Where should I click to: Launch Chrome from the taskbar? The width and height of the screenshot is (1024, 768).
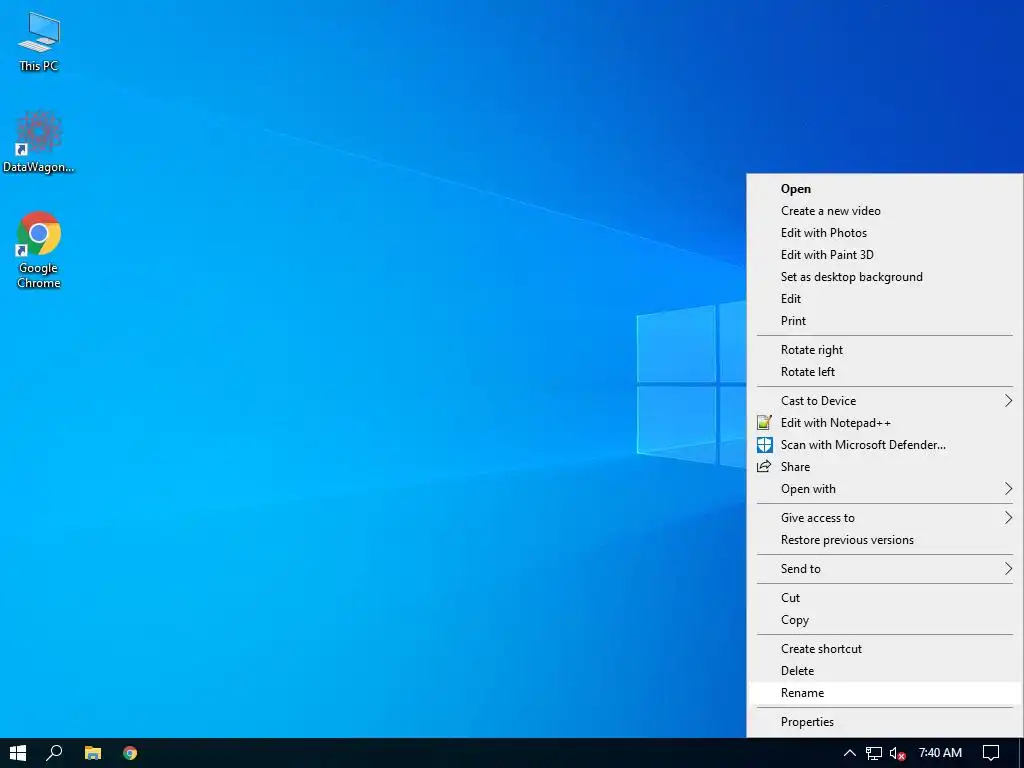(x=130, y=753)
